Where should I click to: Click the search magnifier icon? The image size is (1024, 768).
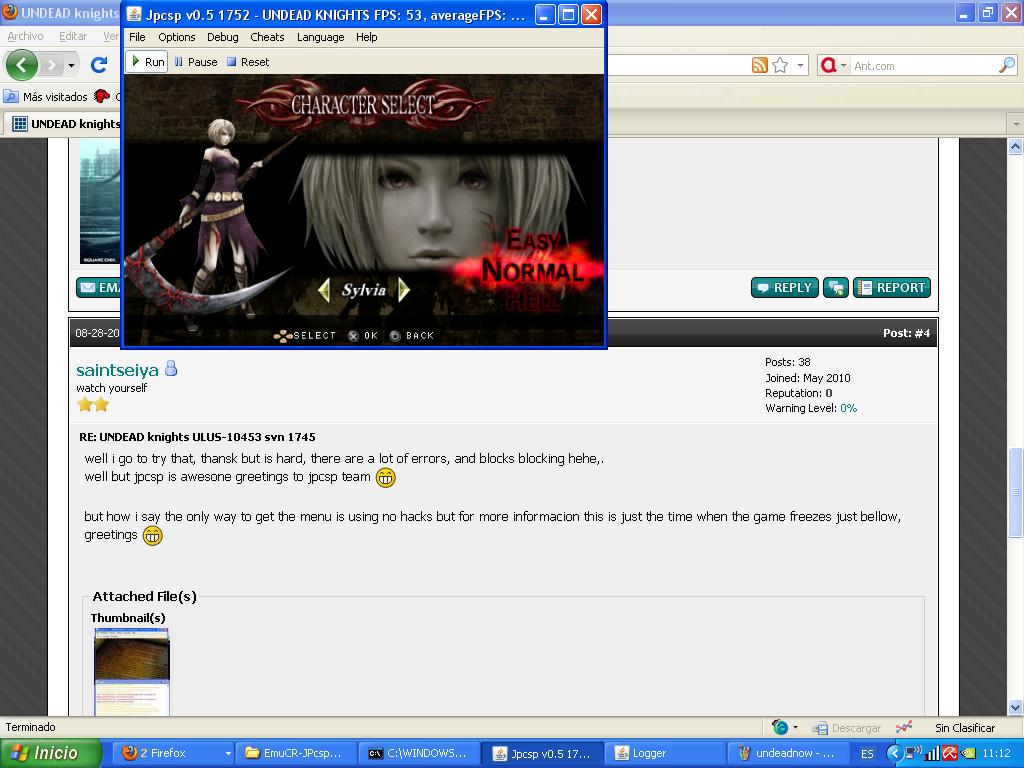click(x=1006, y=65)
